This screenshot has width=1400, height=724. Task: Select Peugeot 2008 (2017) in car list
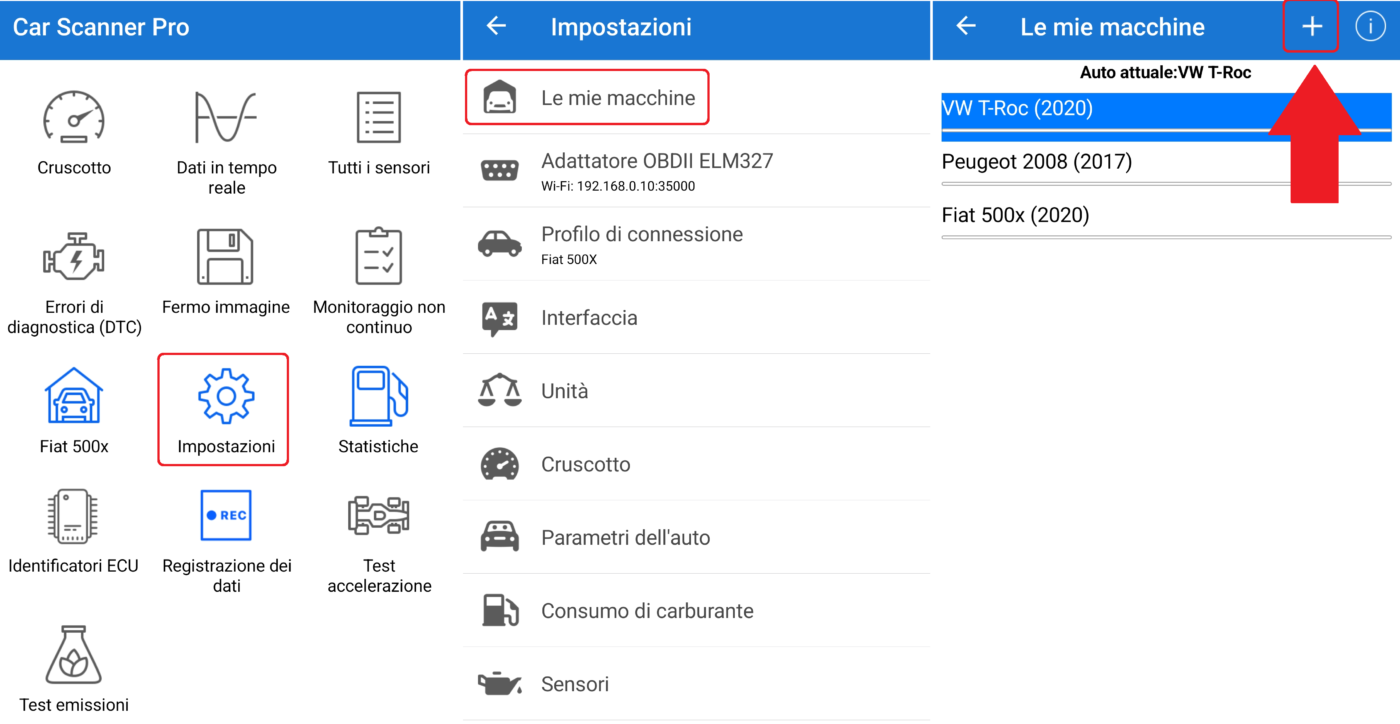1166,163
